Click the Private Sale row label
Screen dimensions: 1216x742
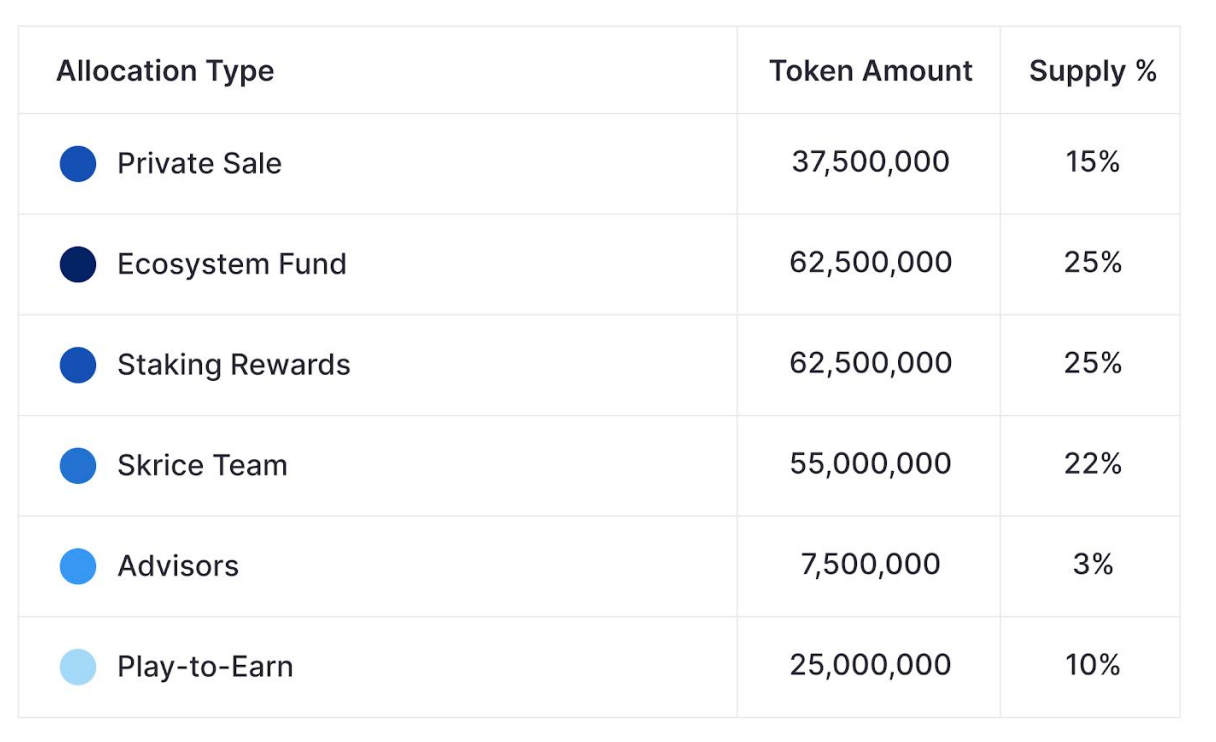[x=199, y=164]
